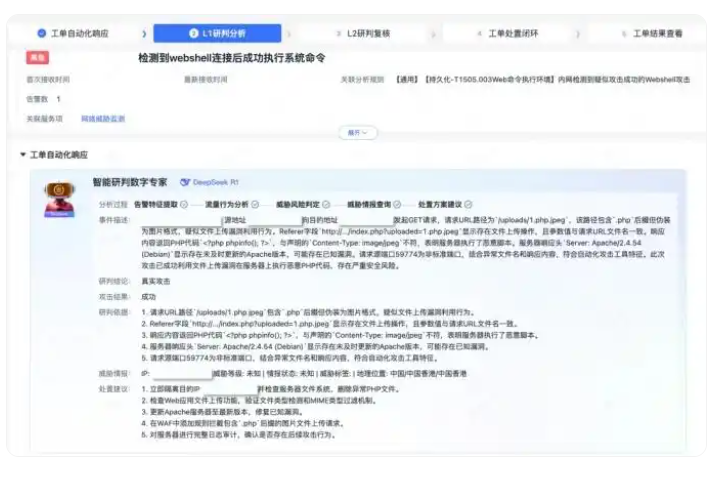This screenshot has width=724, height=477.
Task: Click suggestion 5 about server log audit
Action: 238,435
